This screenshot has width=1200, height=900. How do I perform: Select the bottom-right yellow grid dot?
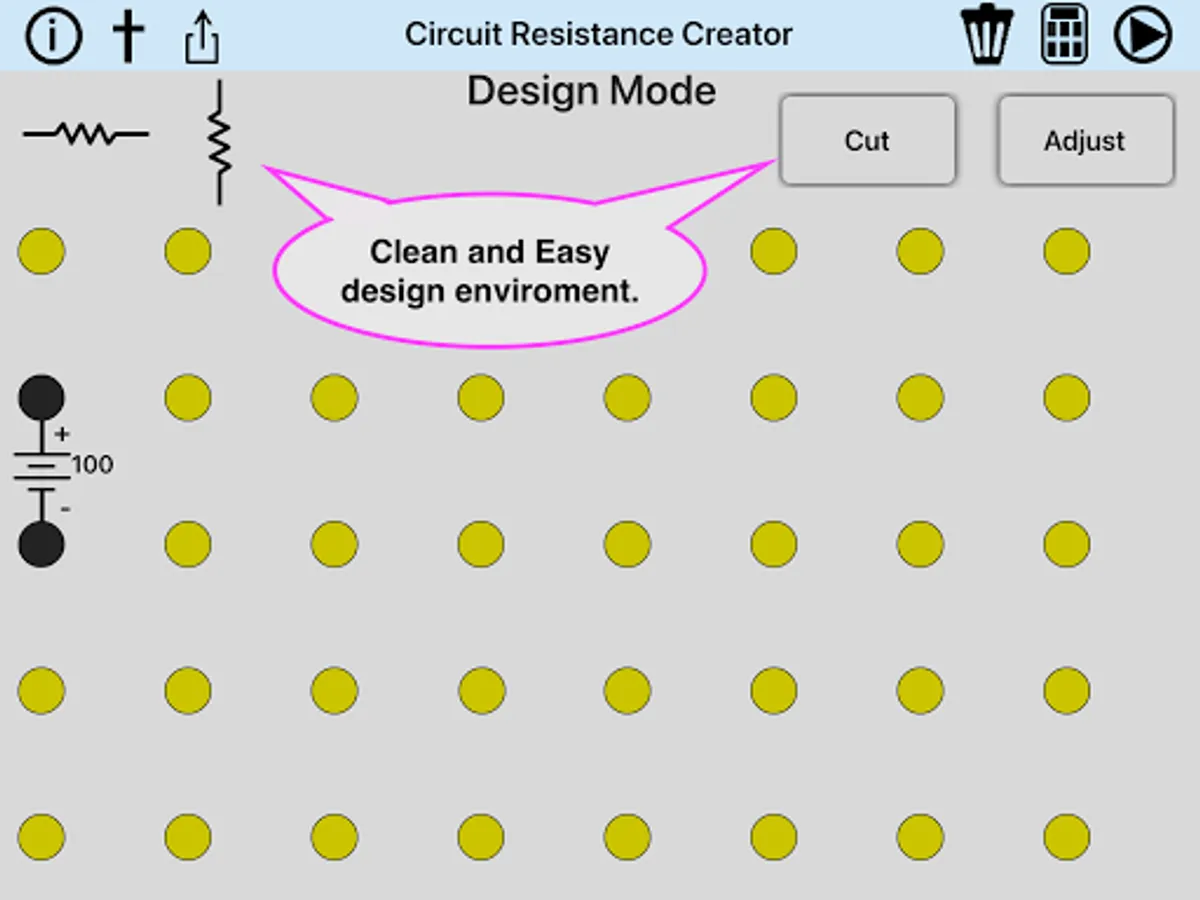point(1065,836)
